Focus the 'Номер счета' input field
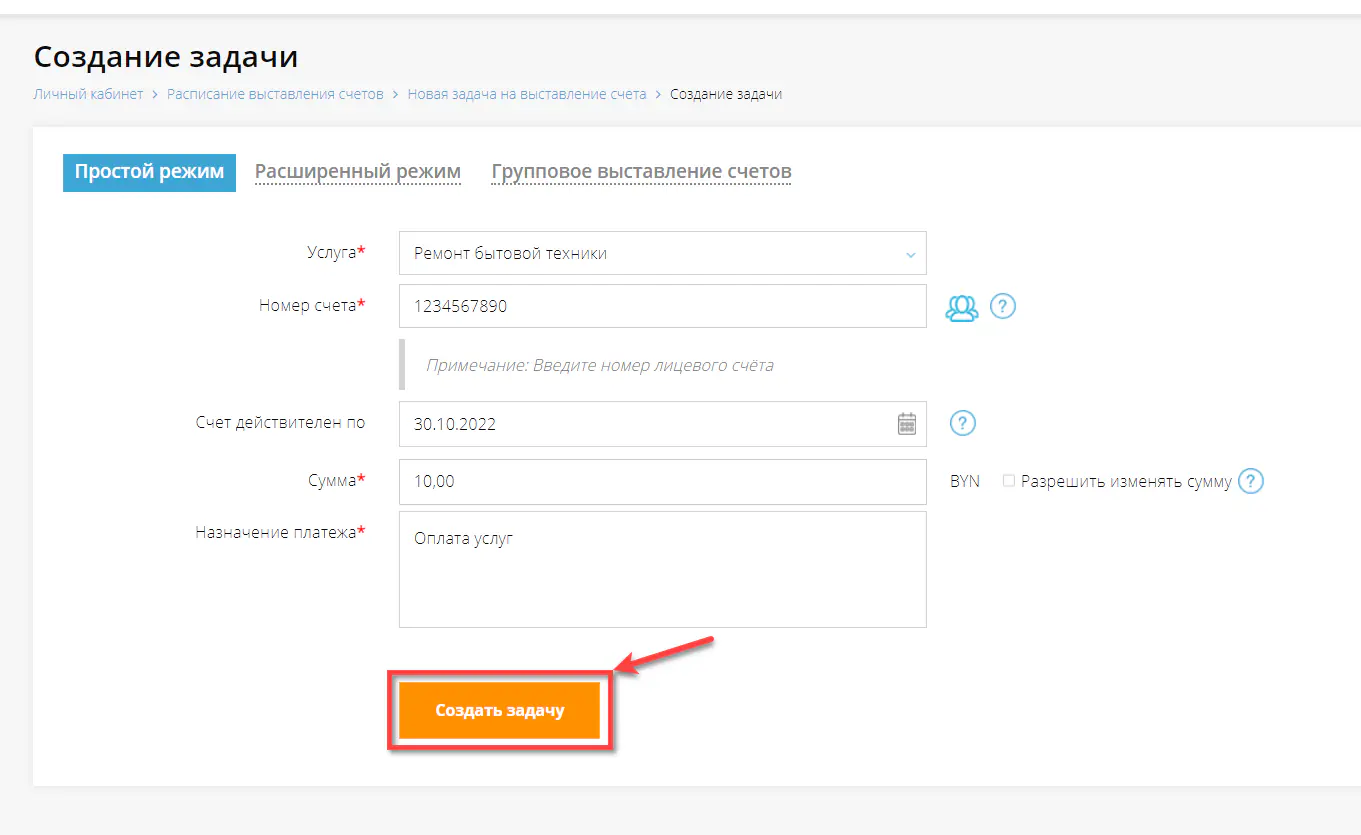The height and width of the screenshot is (835, 1361). click(x=662, y=306)
